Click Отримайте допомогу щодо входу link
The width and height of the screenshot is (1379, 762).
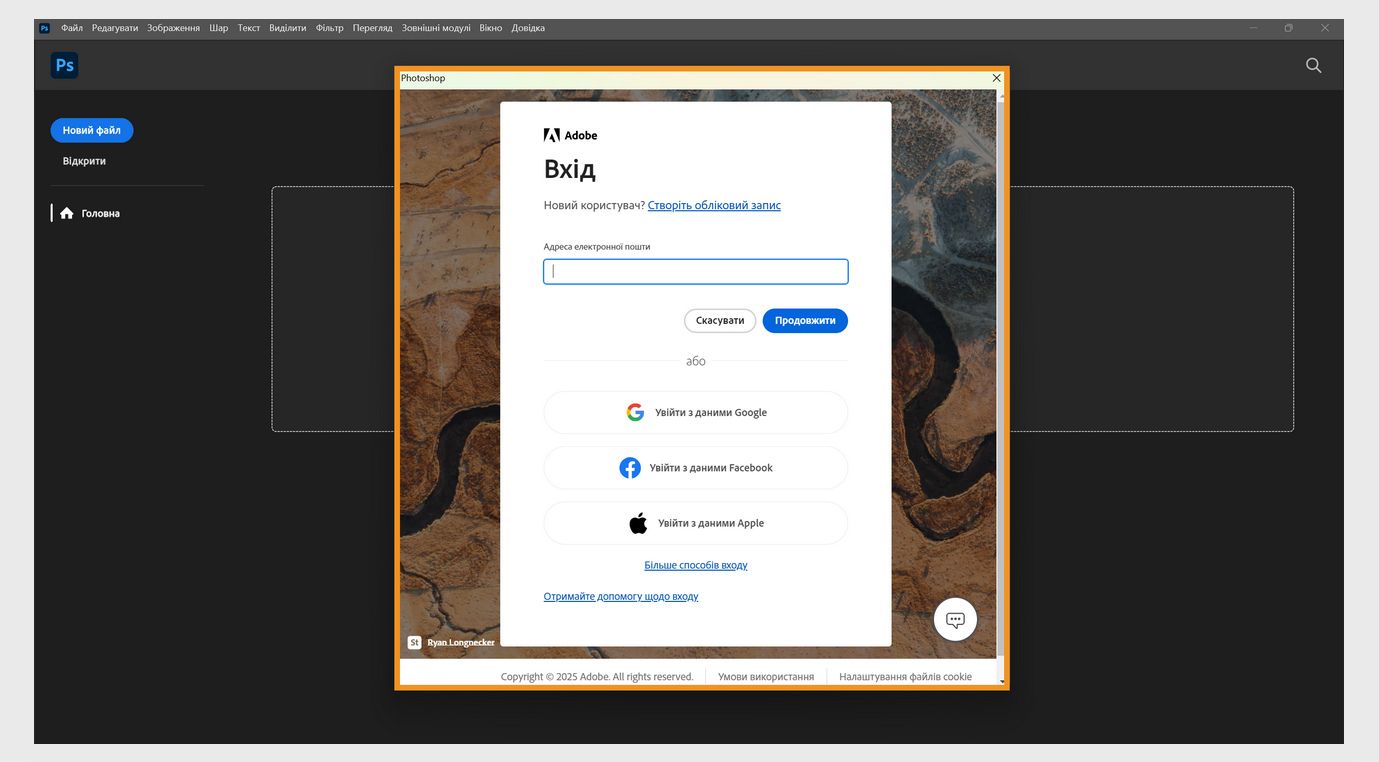point(621,596)
